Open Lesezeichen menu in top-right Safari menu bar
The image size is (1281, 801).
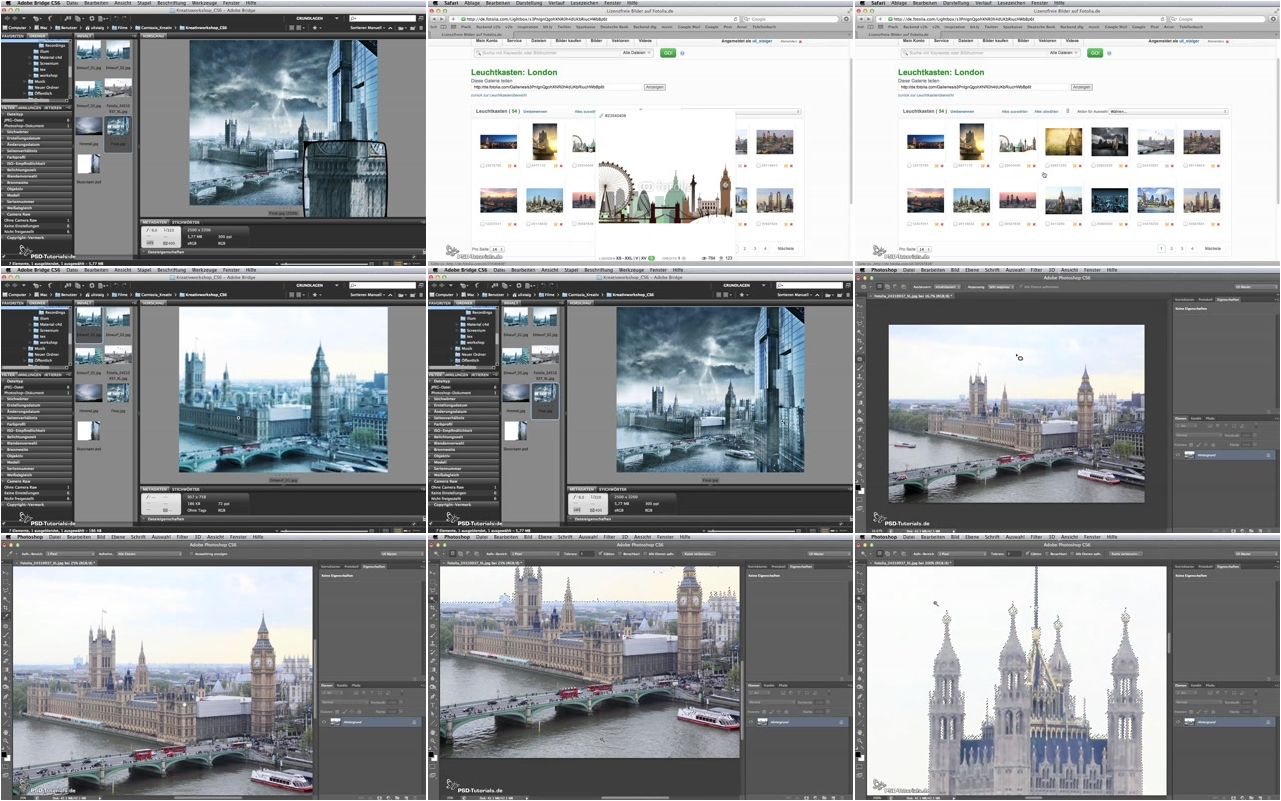pos(1011,3)
